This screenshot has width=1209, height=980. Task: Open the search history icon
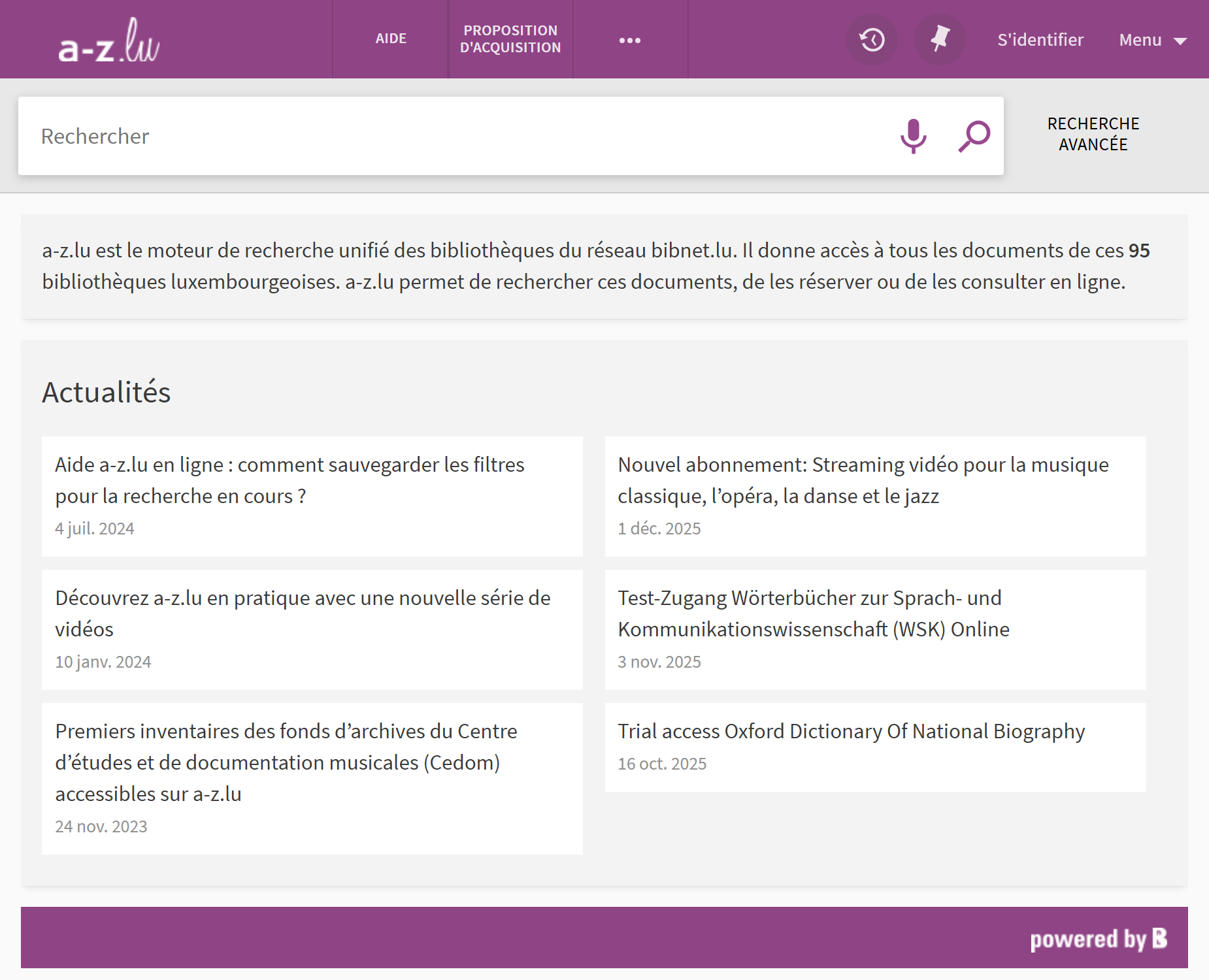click(x=872, y=40)
